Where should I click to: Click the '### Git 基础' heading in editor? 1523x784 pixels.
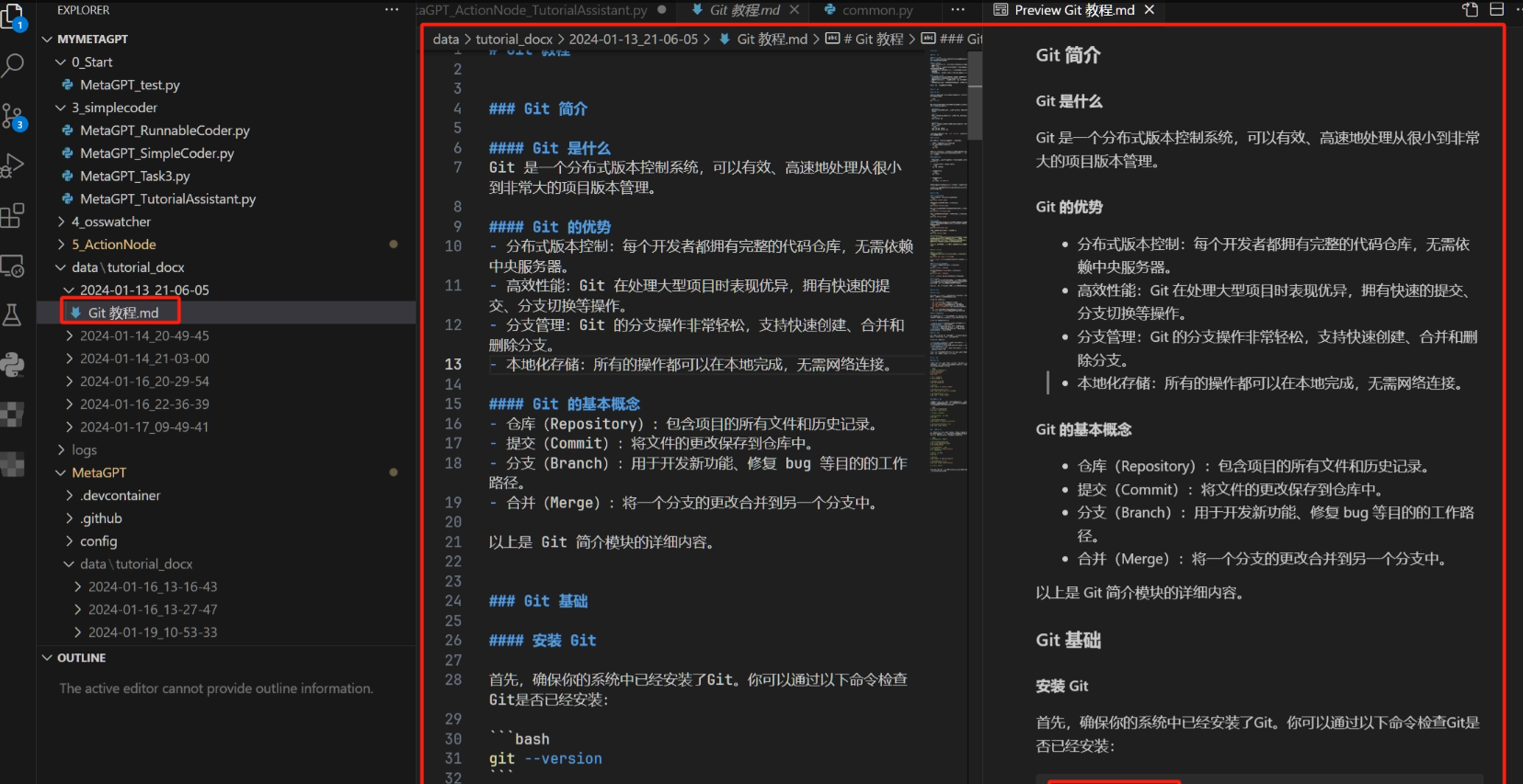(x=538, y=601)
